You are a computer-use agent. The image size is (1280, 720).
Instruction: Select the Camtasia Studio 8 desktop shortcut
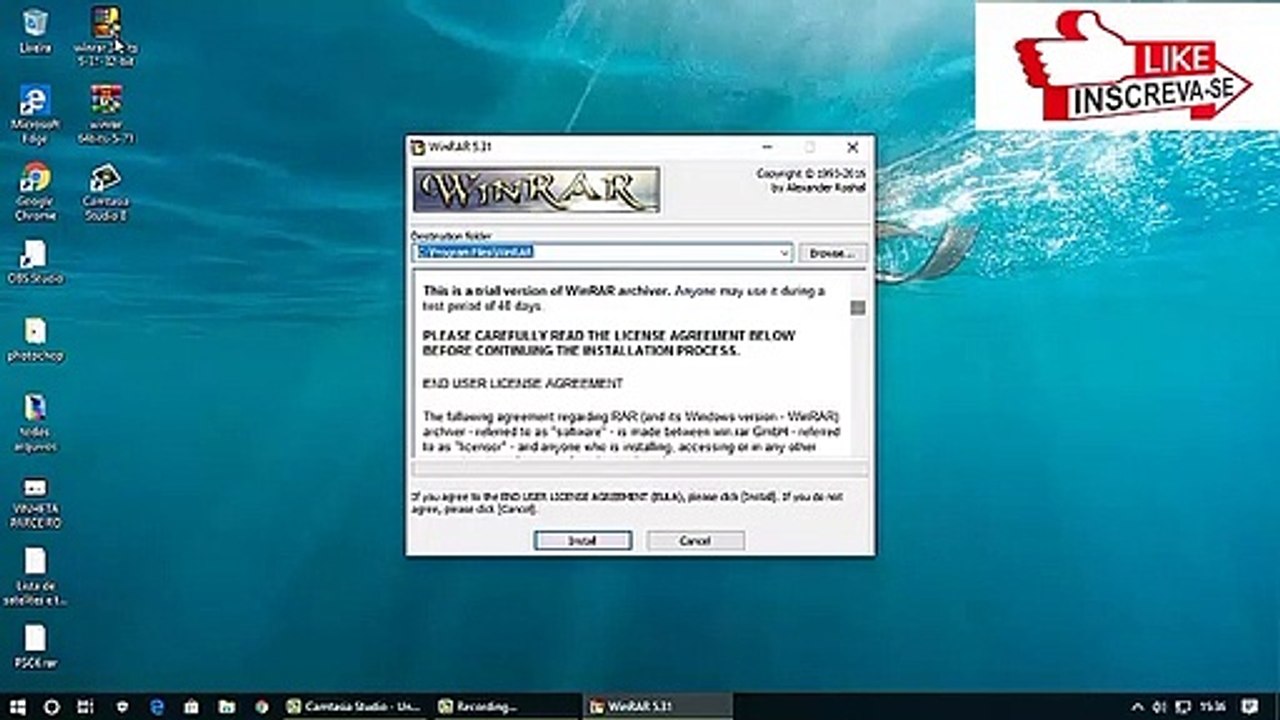click(105, 192)
